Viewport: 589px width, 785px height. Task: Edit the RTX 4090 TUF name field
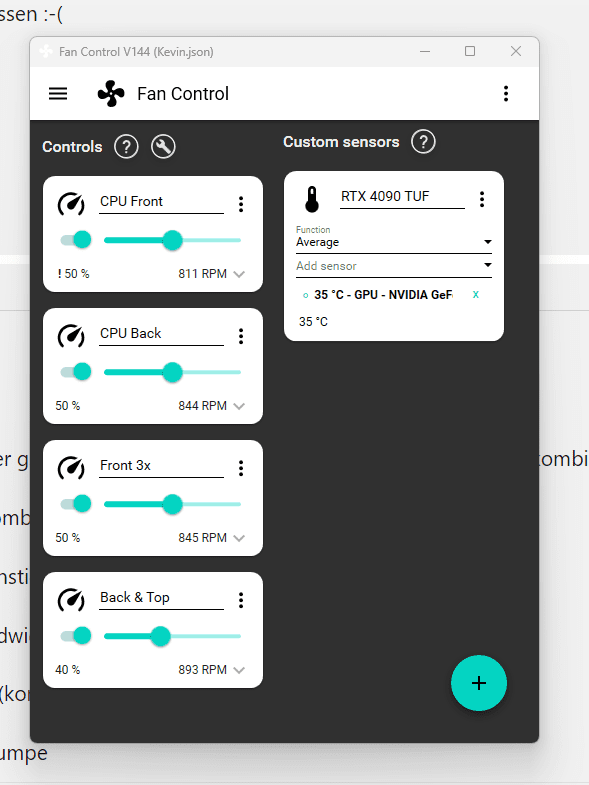pyautogui.click(x=402, y=197)
